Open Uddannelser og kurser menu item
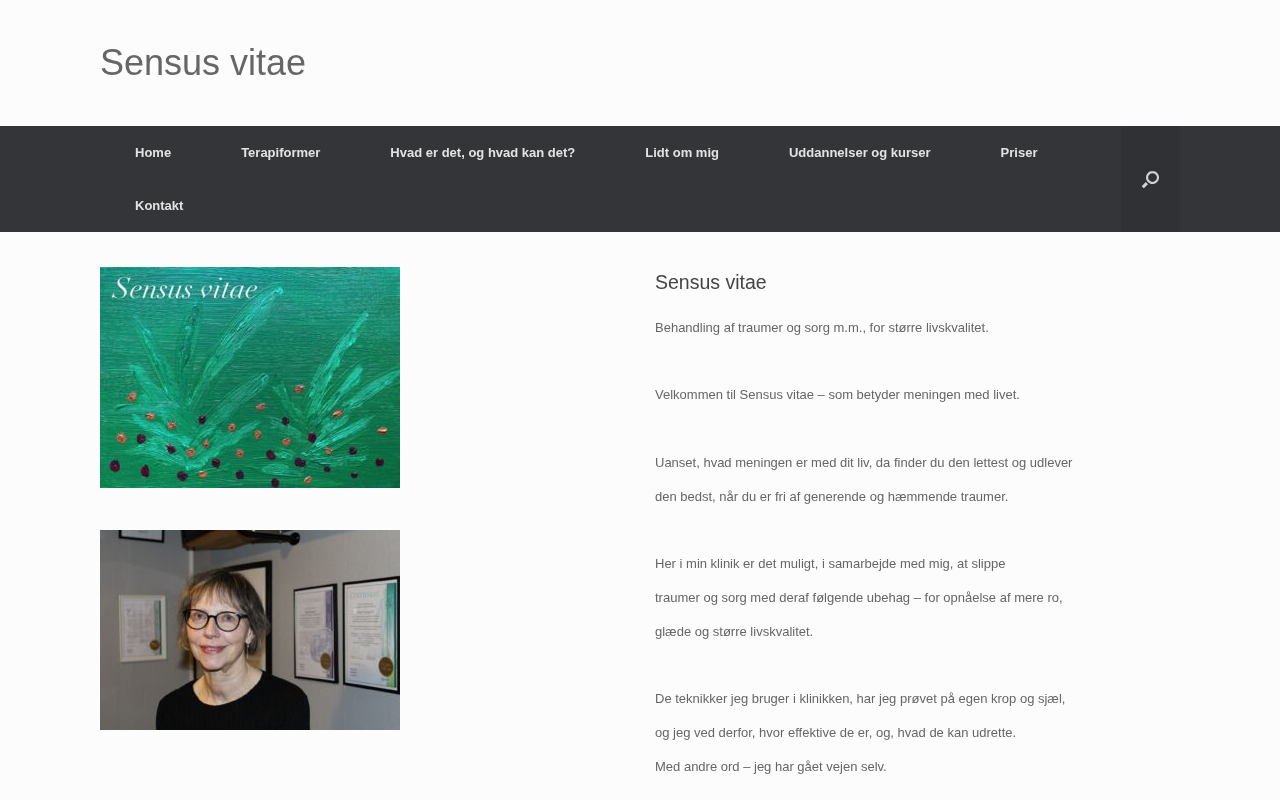This screenshot has width=1280, height=800. tap(860, 153)
